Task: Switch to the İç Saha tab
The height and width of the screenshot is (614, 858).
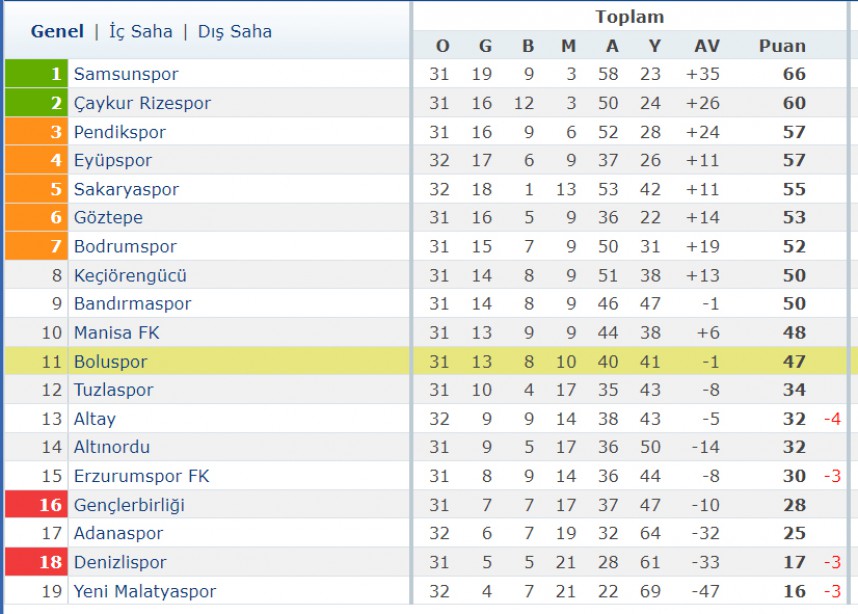Action: [x=141, y=32]
